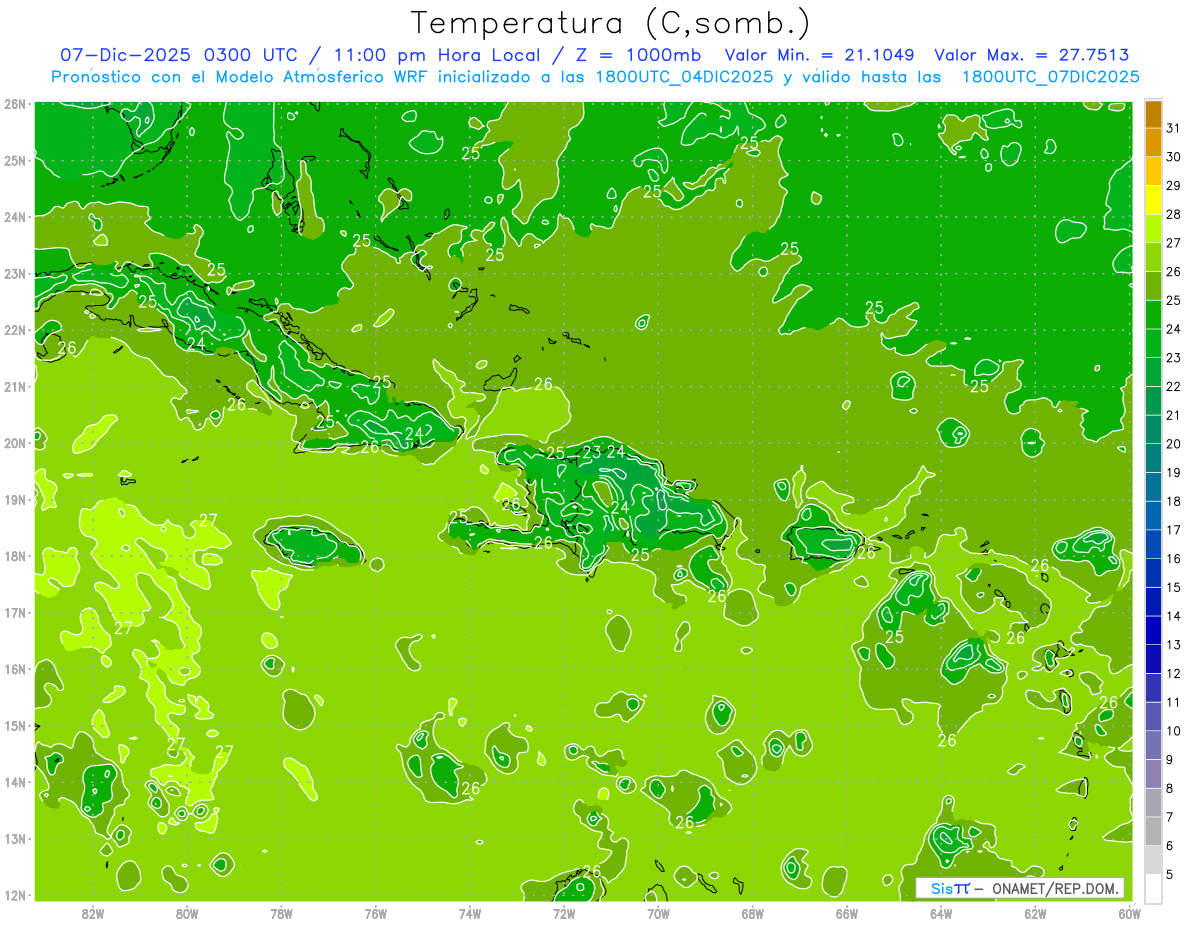Click the '18N' latitude axis label
1200x927 pixels.
pos(14,555)
